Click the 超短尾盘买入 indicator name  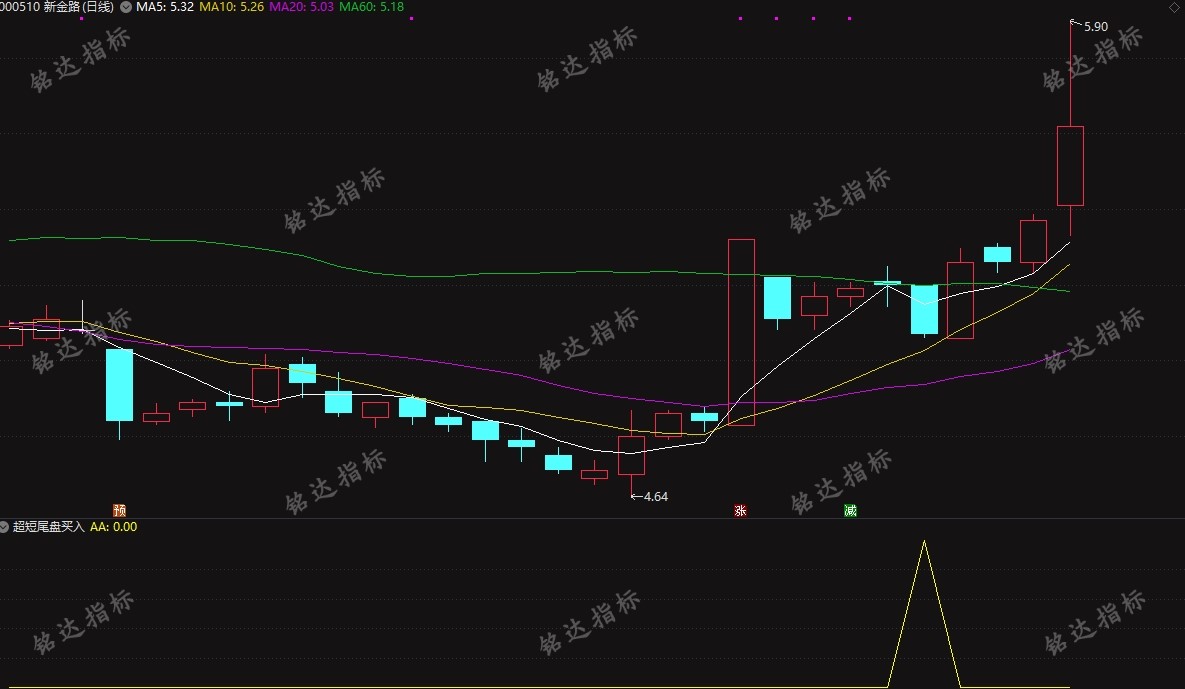pyautogui.click(x=48, y=527)
